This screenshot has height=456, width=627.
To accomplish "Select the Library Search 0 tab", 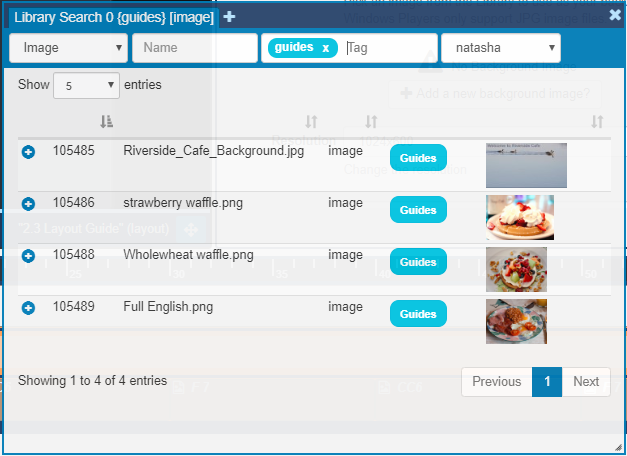I will (x=113, y=16).
